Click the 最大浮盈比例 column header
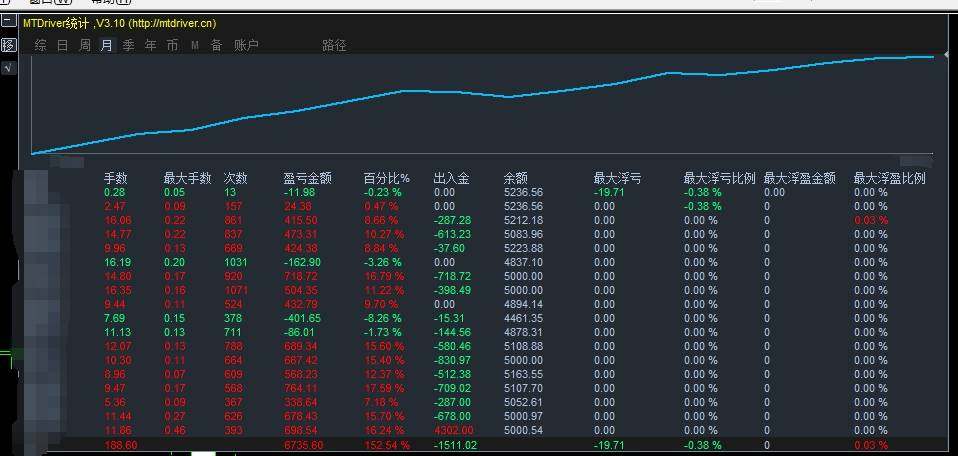Viewport: 958px width, 456px height. pos(889,178)
